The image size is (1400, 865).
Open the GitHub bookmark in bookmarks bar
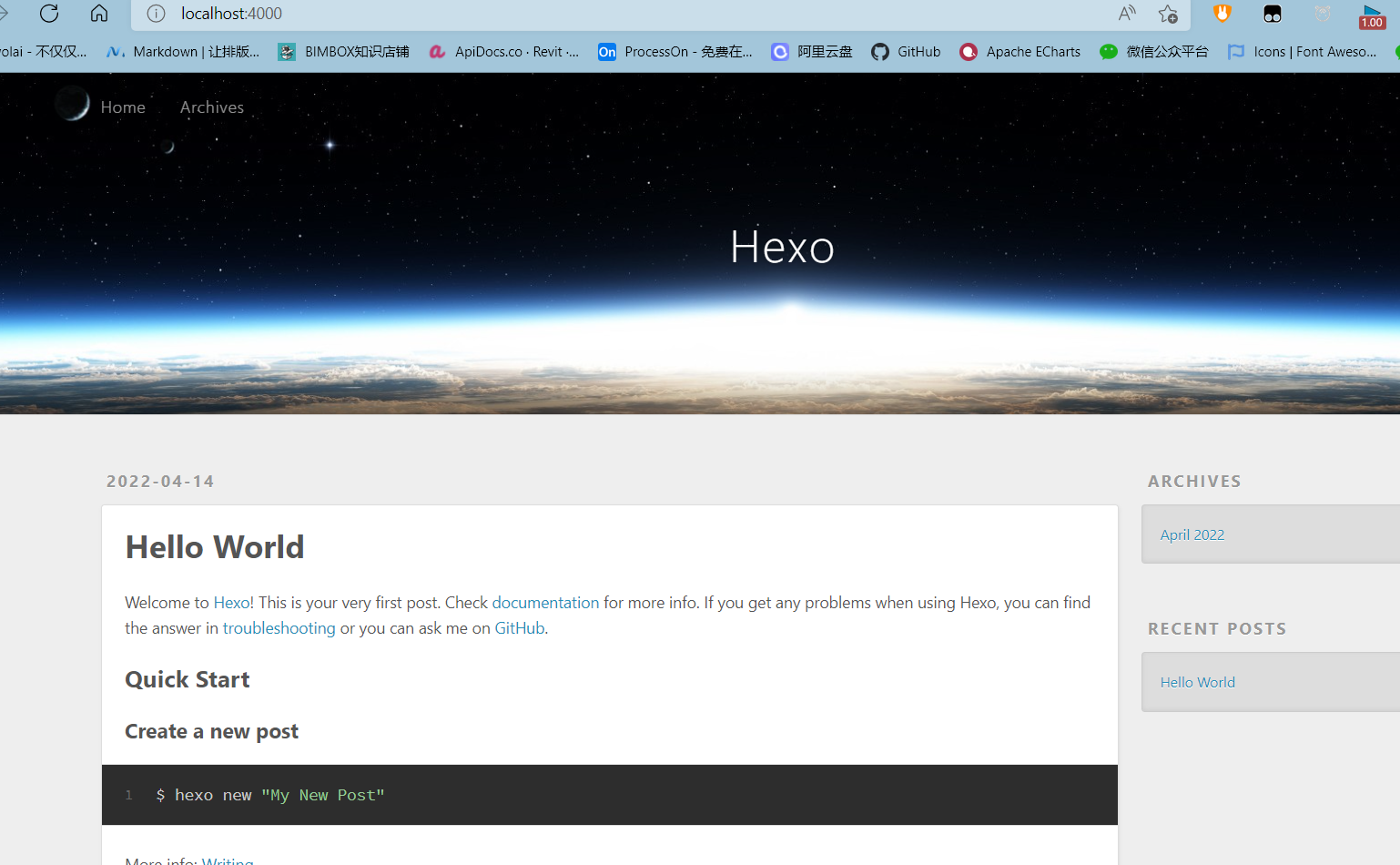coord(906,52)
